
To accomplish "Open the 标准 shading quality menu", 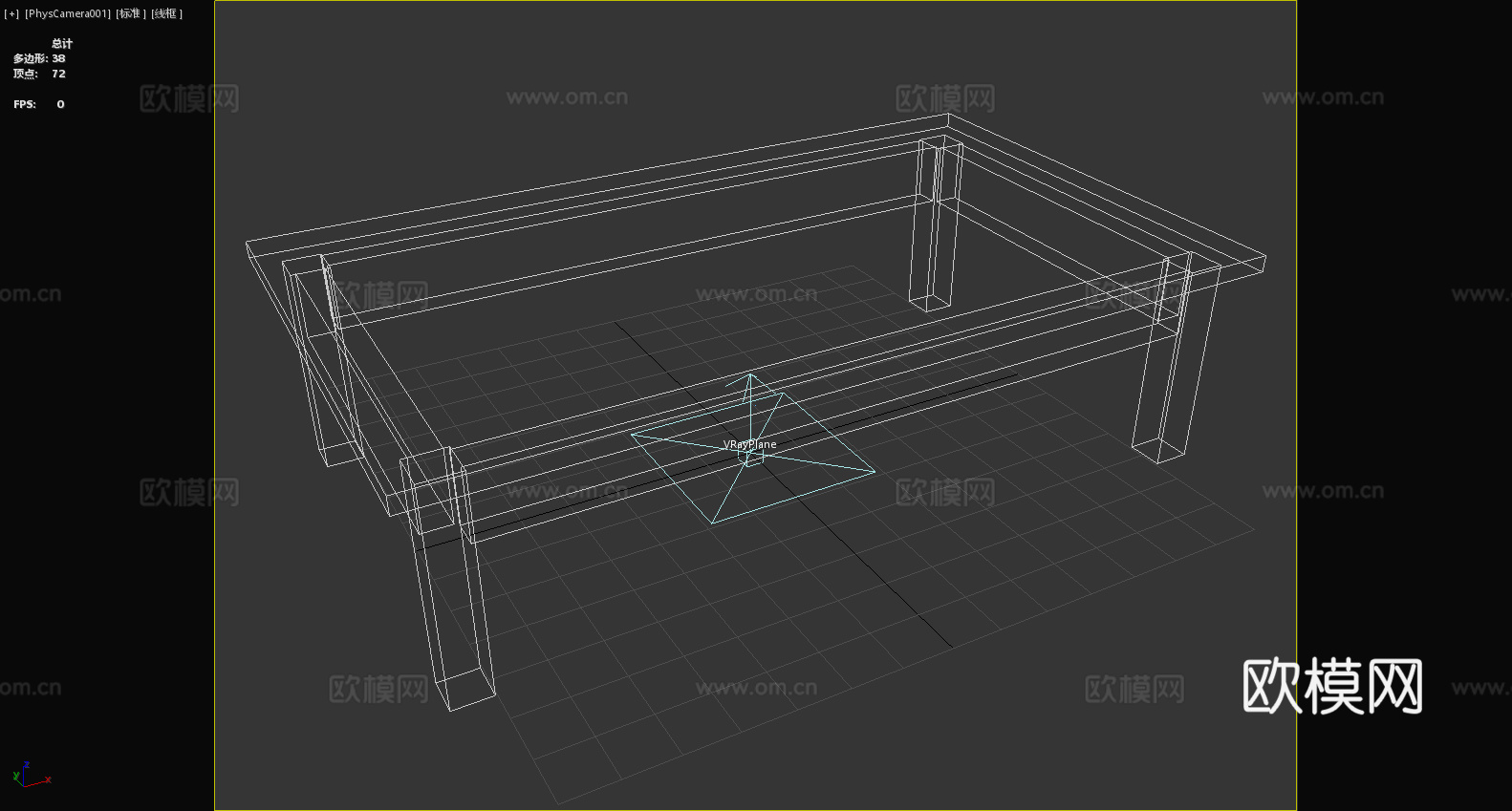I will 131,13.
